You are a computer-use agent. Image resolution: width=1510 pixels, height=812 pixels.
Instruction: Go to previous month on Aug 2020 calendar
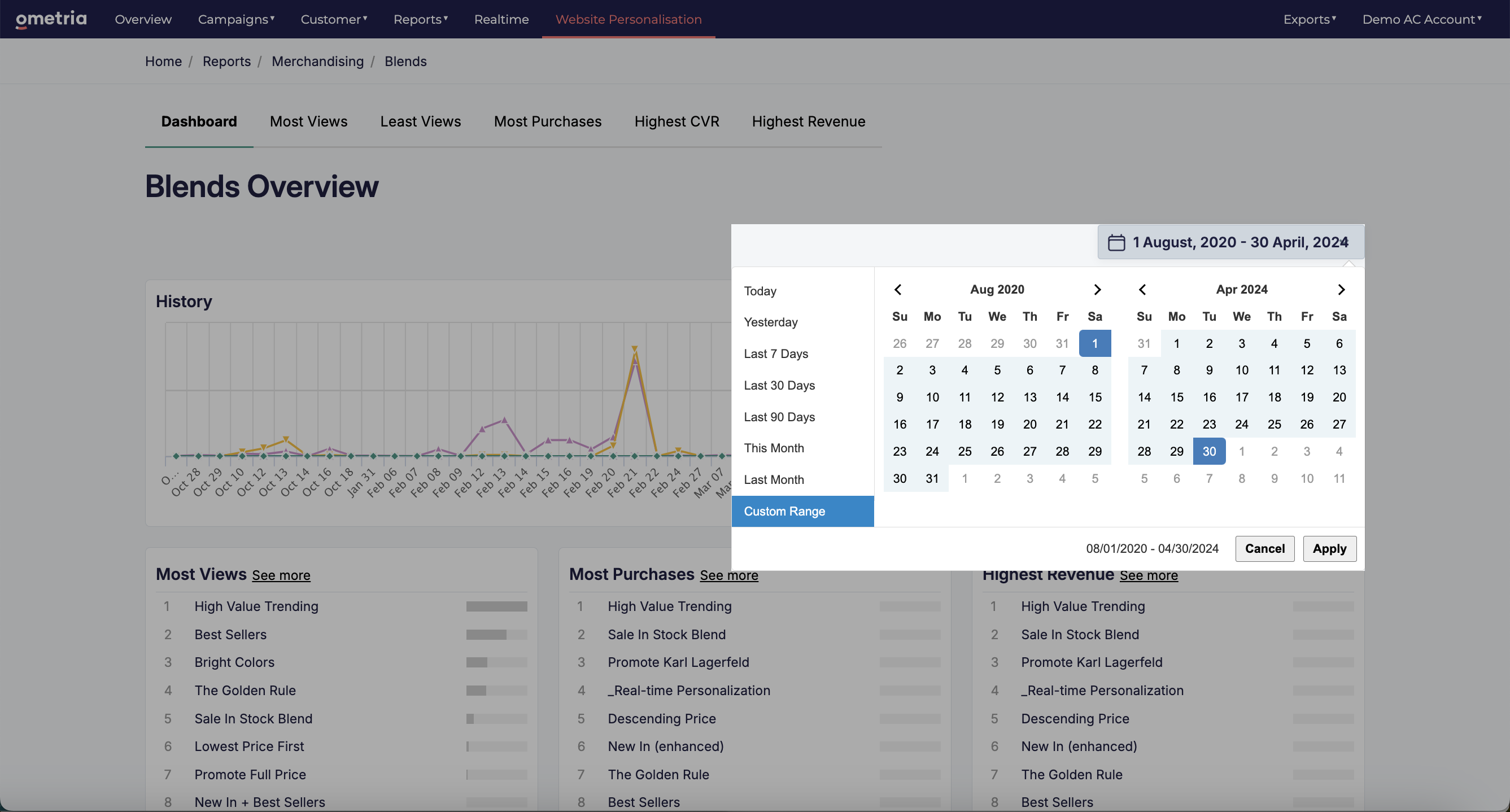pyautogui.click(x=898, y=290)
